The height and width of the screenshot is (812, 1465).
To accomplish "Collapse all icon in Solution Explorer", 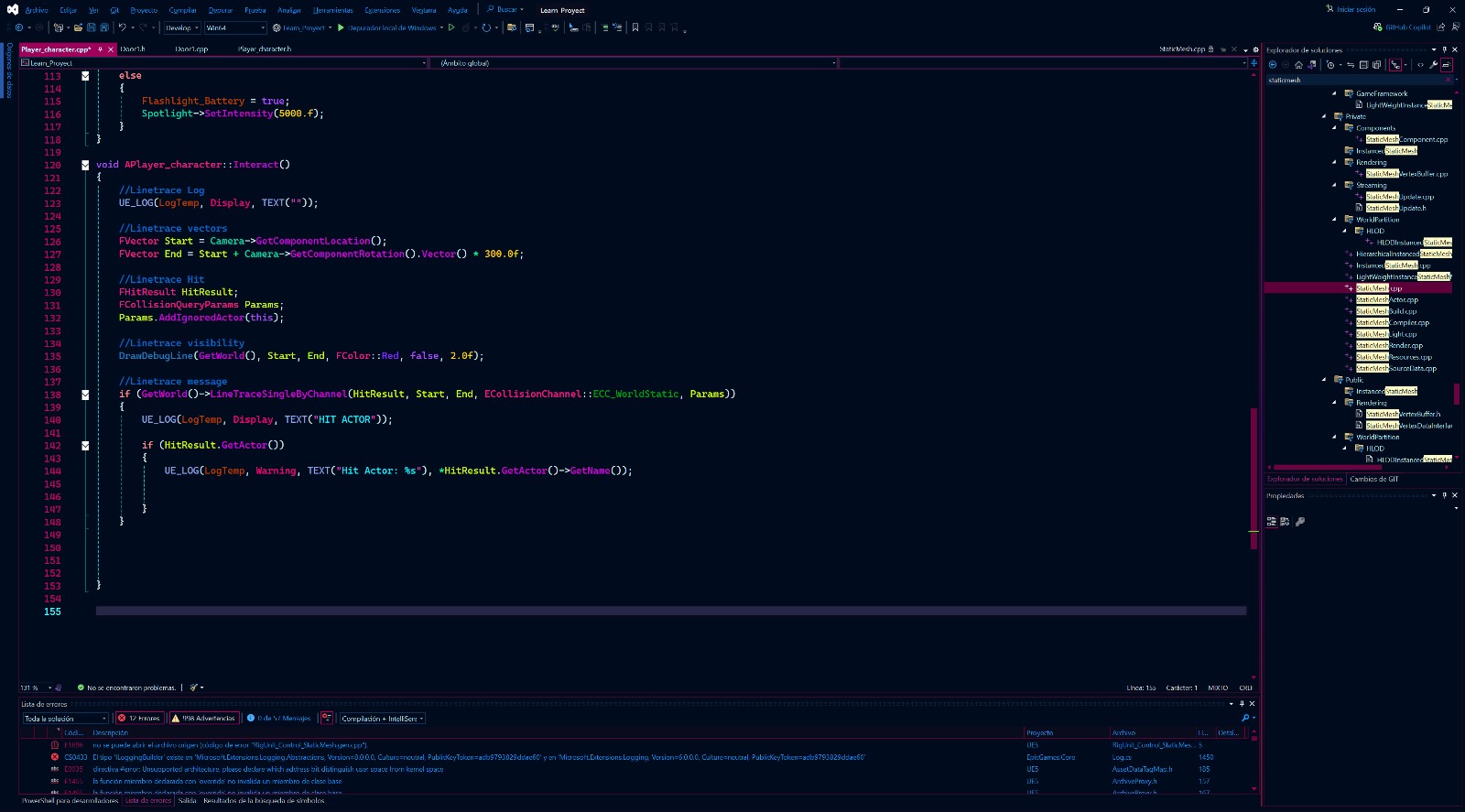I will pyautogui.click(x=1363, y=65).
